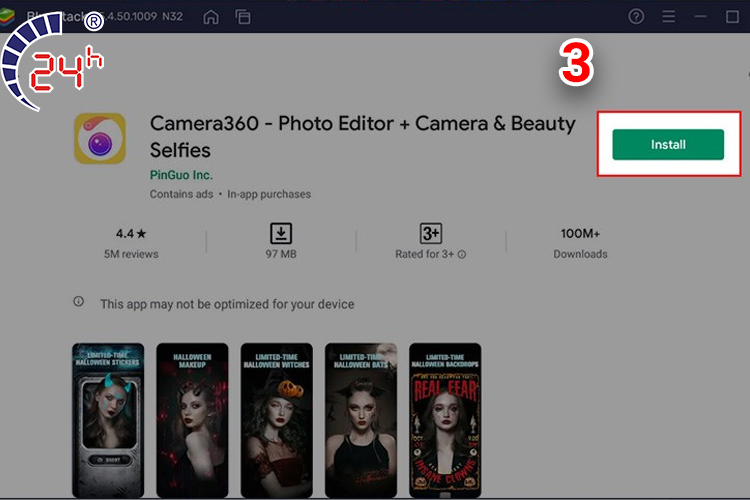
Task: Click the 4.4 star rating
Action: point(131,233)
